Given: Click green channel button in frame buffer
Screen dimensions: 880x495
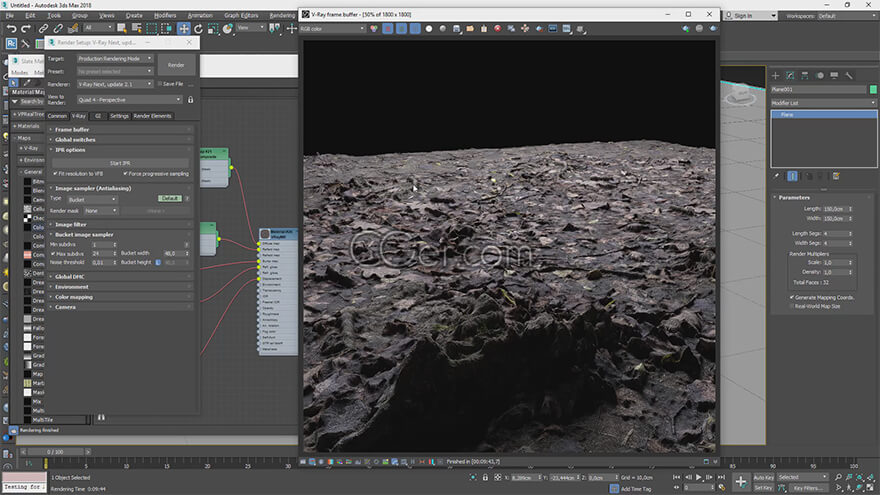Looking at the screenshot, I should pos(401,28).
